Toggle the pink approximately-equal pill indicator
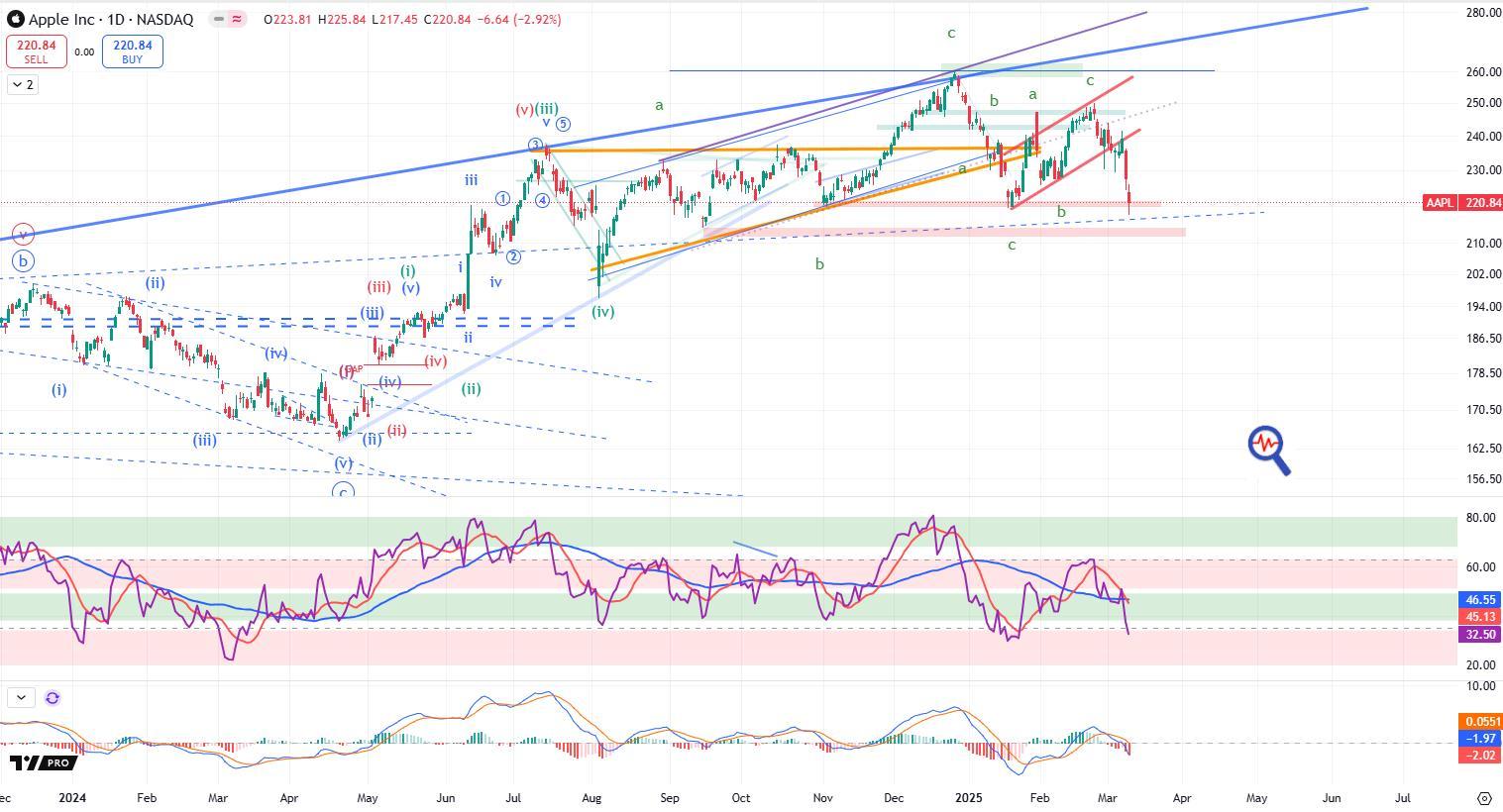This screenshot has width=1503, height=812. [237, 19]
